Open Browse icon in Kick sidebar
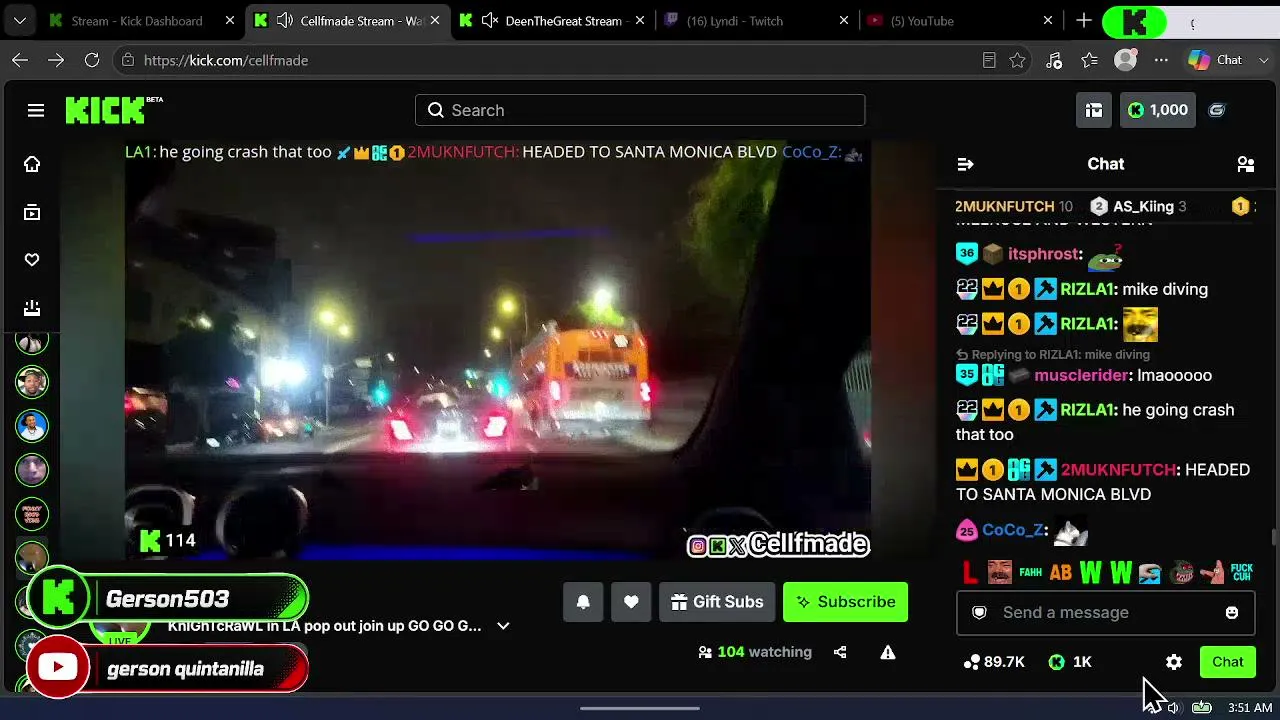The image size is (1280, 720). coord(32,212)
